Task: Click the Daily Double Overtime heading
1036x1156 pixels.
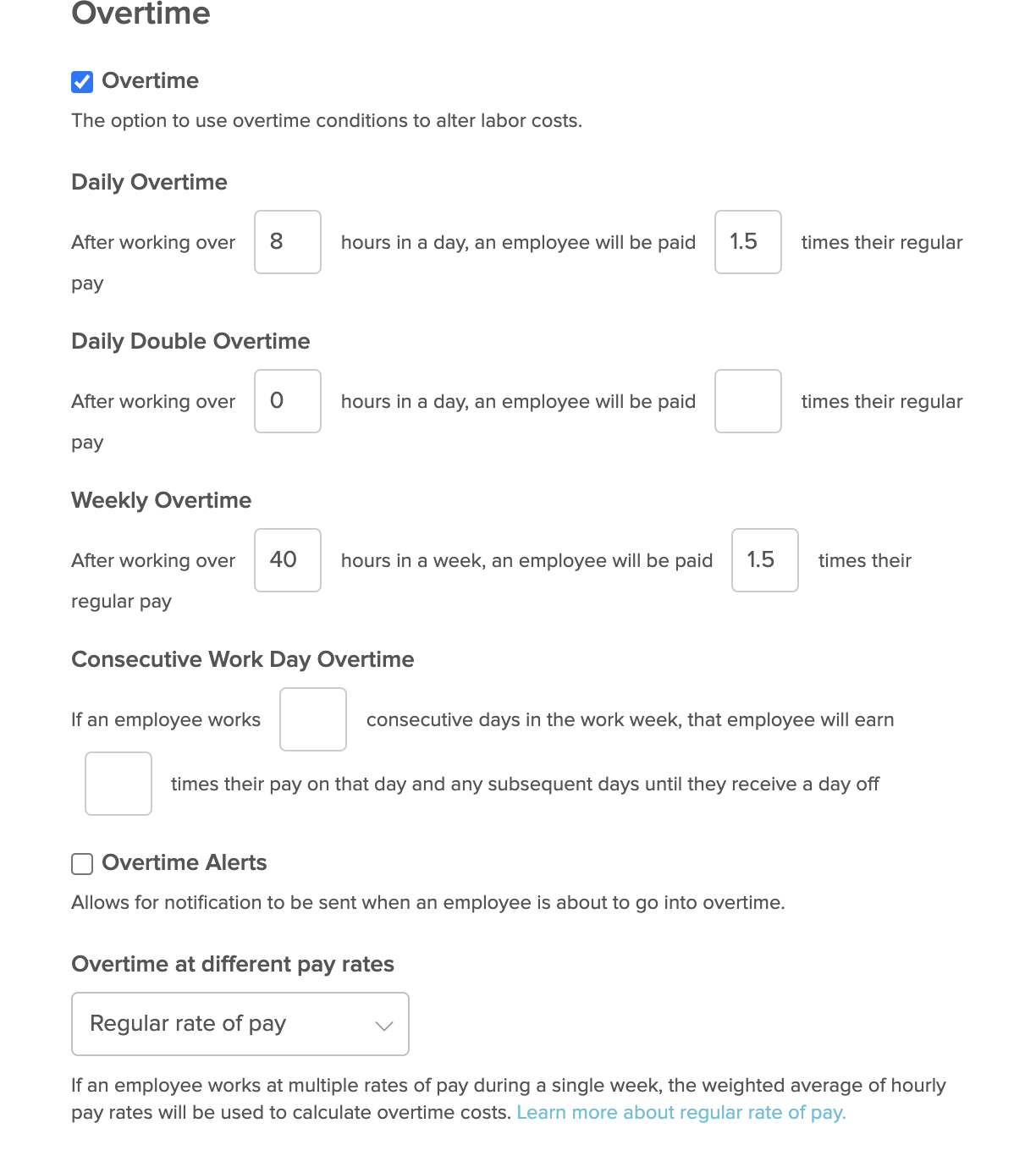Action: pos(190,341)
